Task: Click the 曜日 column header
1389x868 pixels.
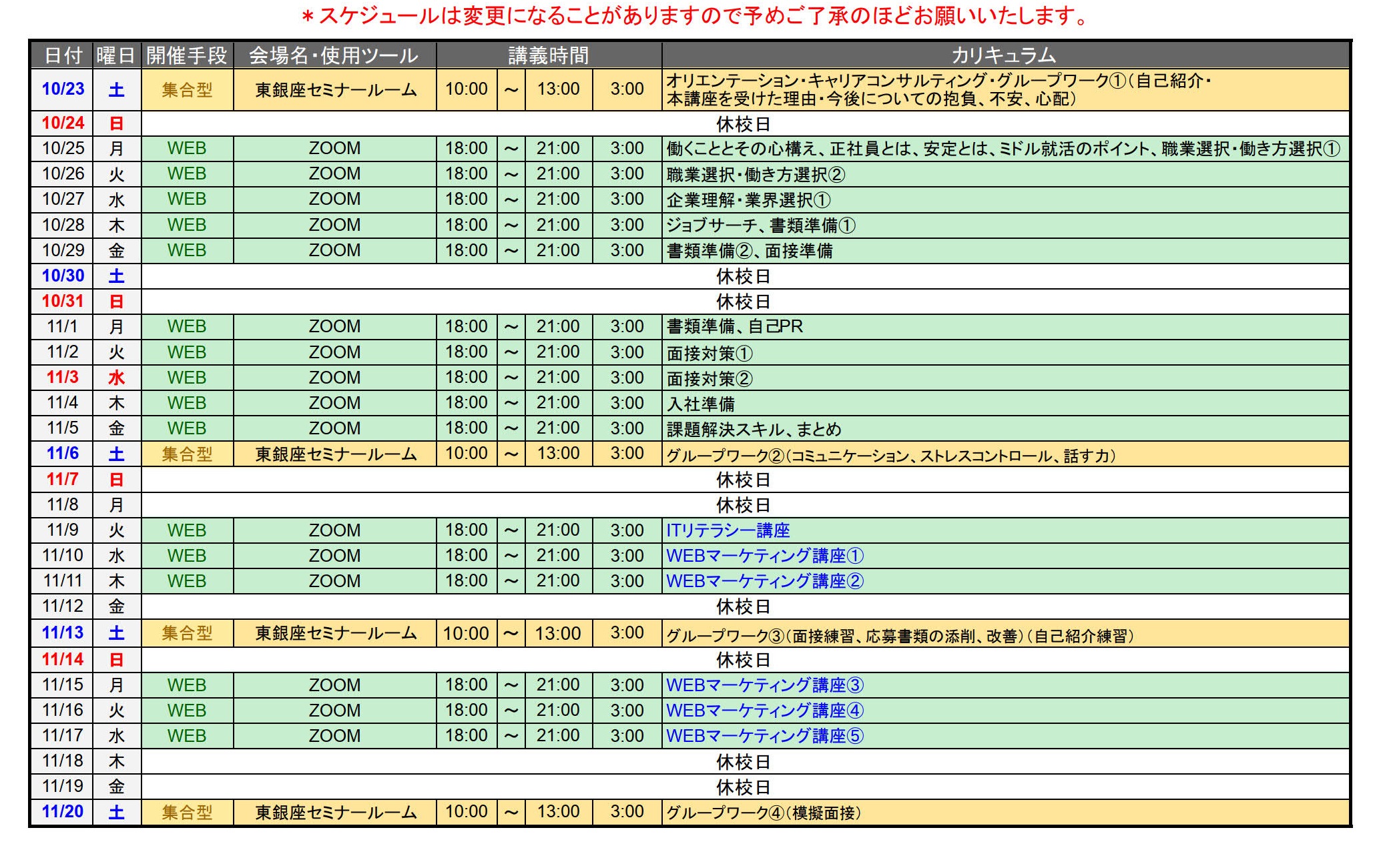Action: point(117,55)
